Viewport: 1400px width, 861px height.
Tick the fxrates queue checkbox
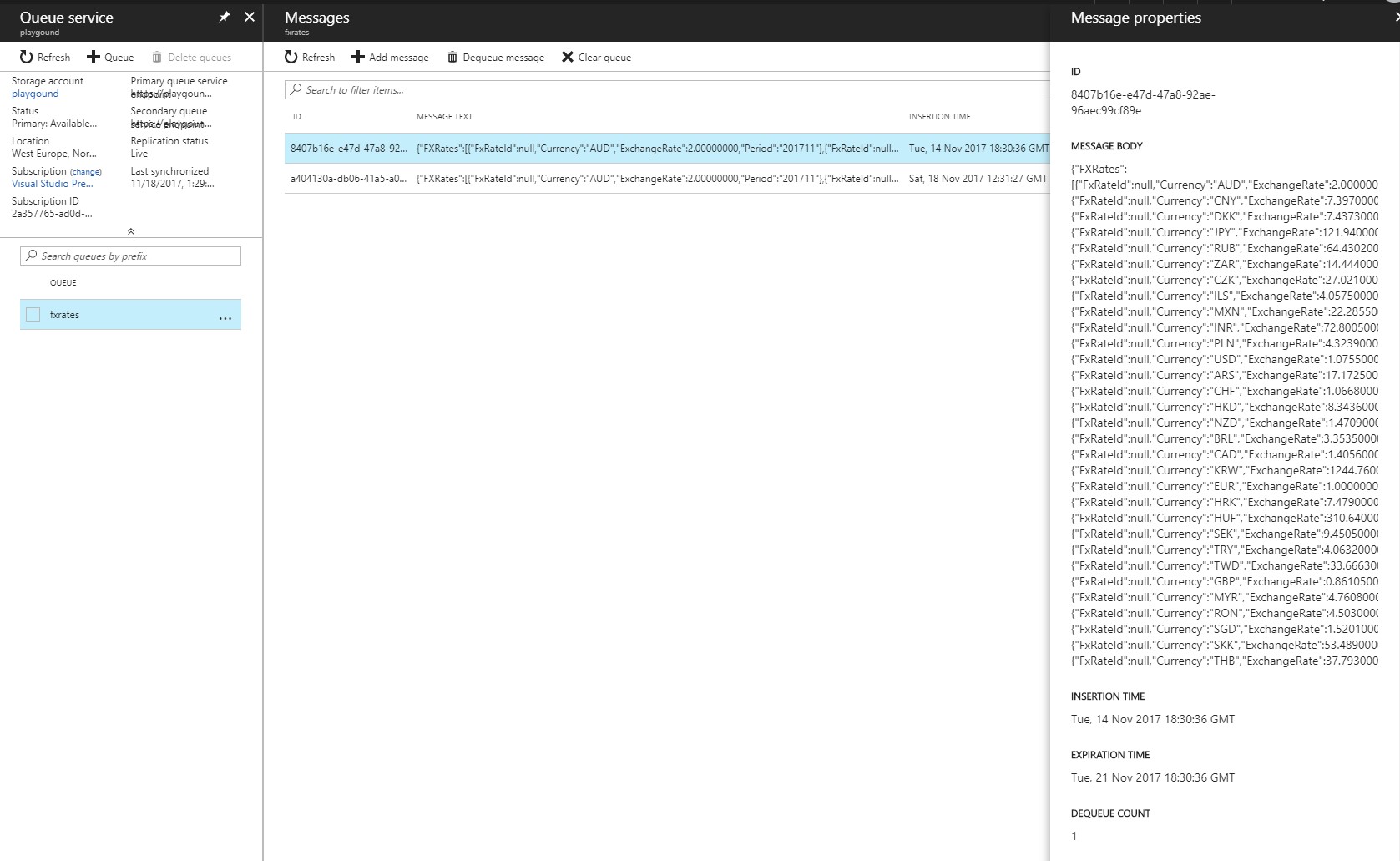pos(33,315)
